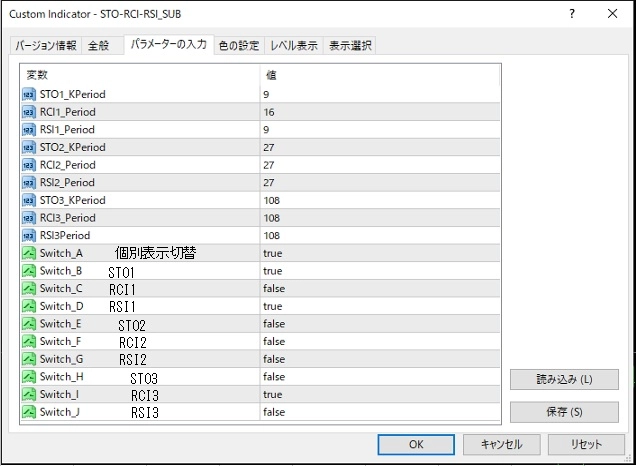Viewport: 636px width, 466px height.
Task: Select the RCI2_Period value 27
Action: tap(380, 165)
